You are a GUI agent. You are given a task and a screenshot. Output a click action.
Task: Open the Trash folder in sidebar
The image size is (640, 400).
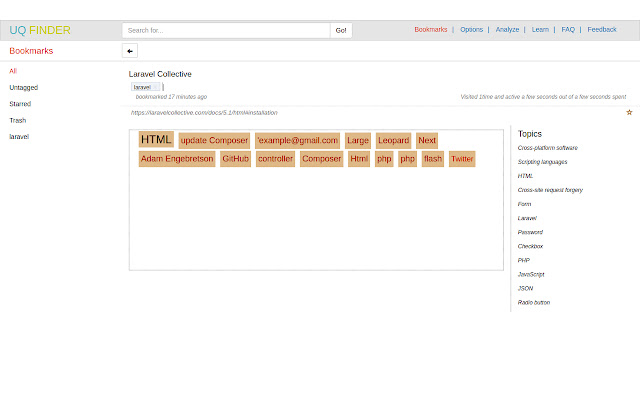pos(18,120)
